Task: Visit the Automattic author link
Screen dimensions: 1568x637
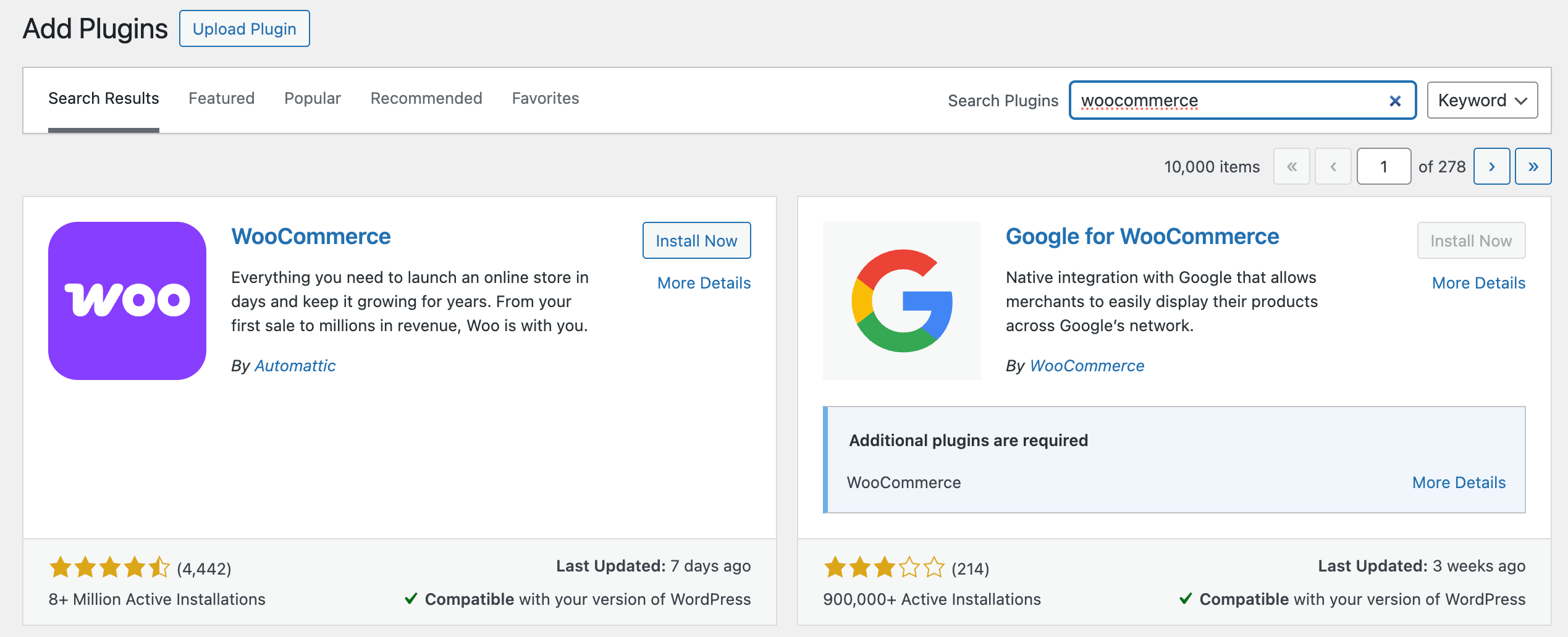Action: click(295, 366)
